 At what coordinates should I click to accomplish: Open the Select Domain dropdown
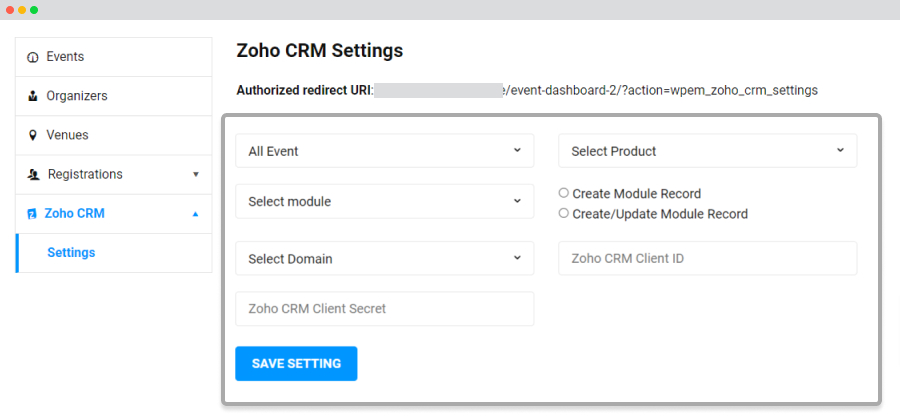point(385,258)
